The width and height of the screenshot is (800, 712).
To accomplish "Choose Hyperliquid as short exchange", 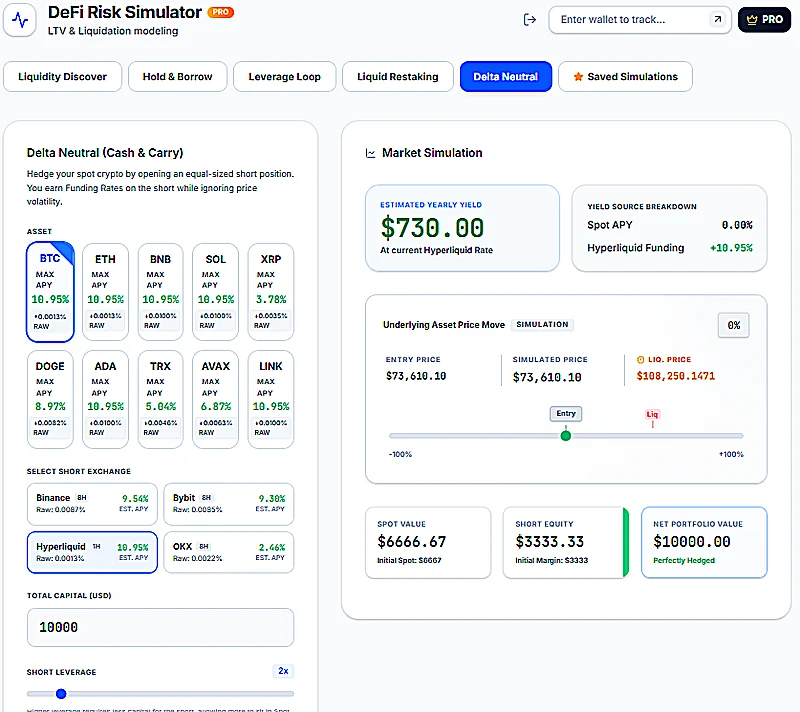I will click(92, 552).
